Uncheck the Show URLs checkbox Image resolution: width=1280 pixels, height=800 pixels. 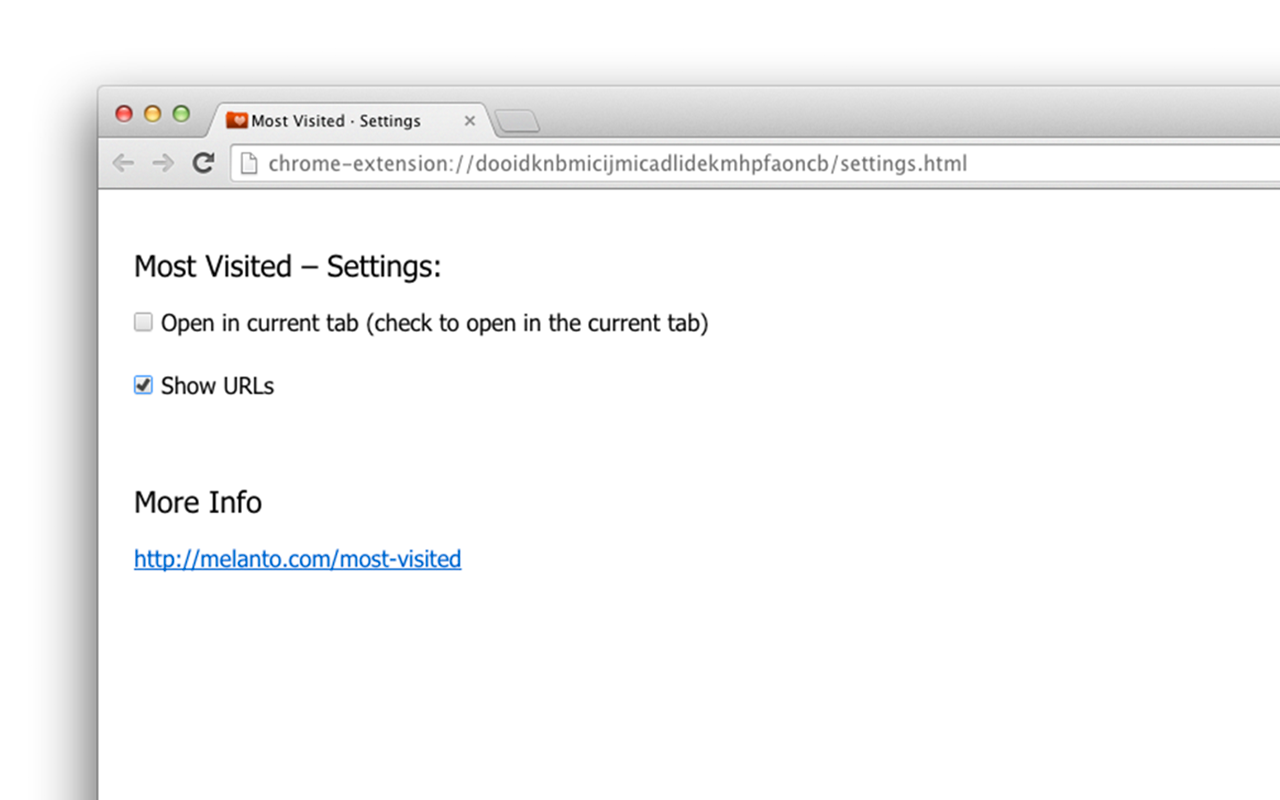tap(143, 385)
